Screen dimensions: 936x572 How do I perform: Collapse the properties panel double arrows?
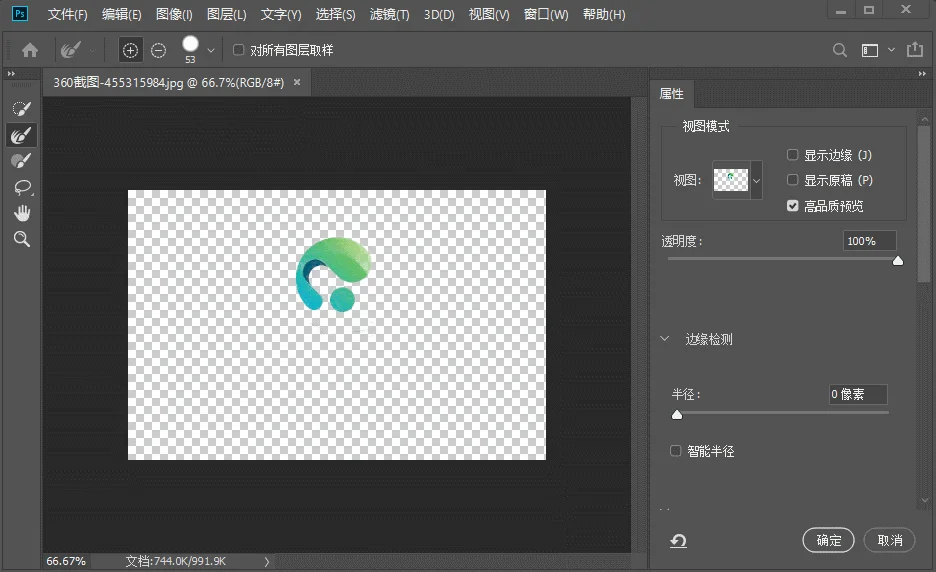(x=922, y=73)
